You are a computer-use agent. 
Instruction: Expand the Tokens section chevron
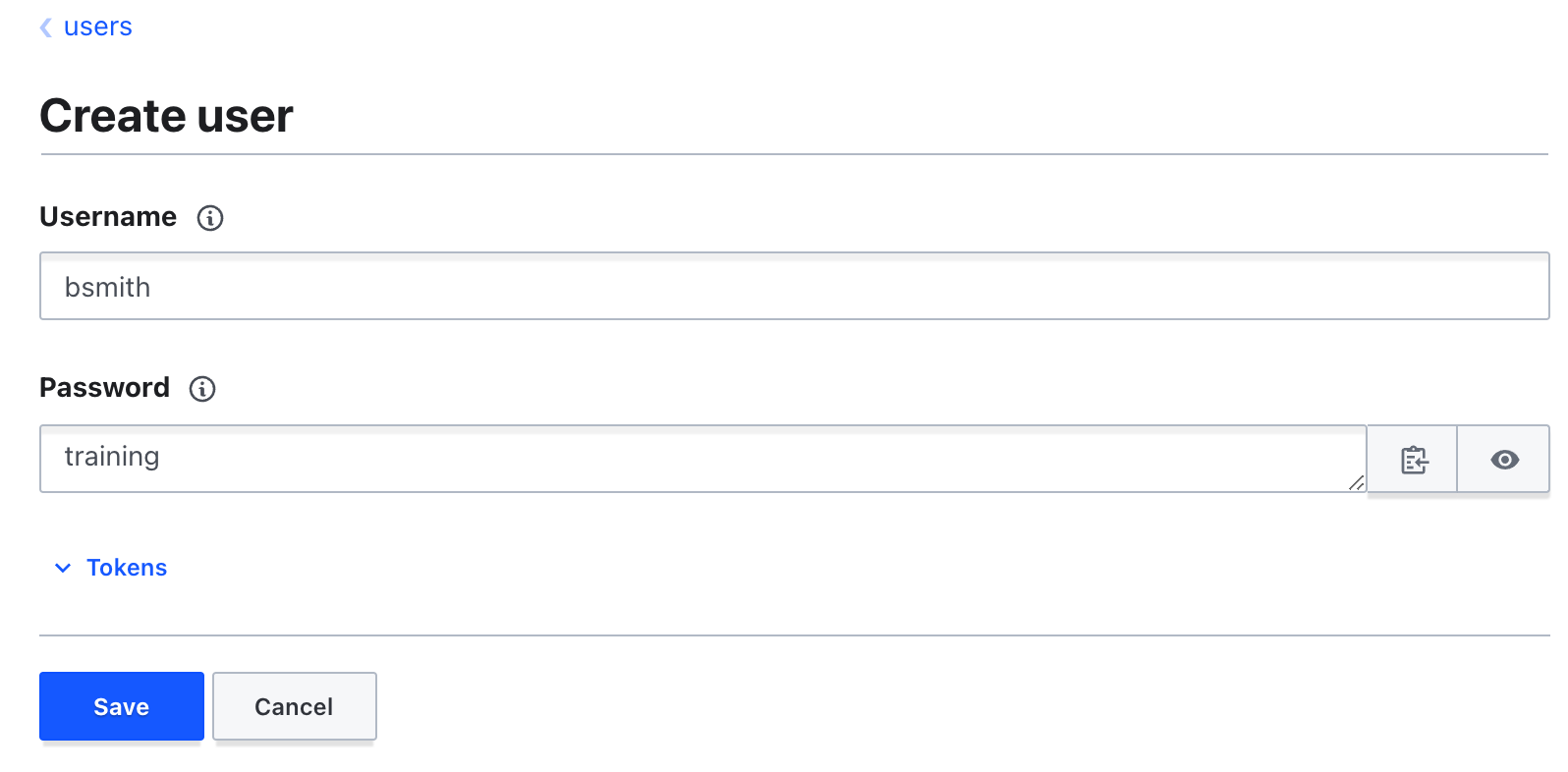point(63,568)
